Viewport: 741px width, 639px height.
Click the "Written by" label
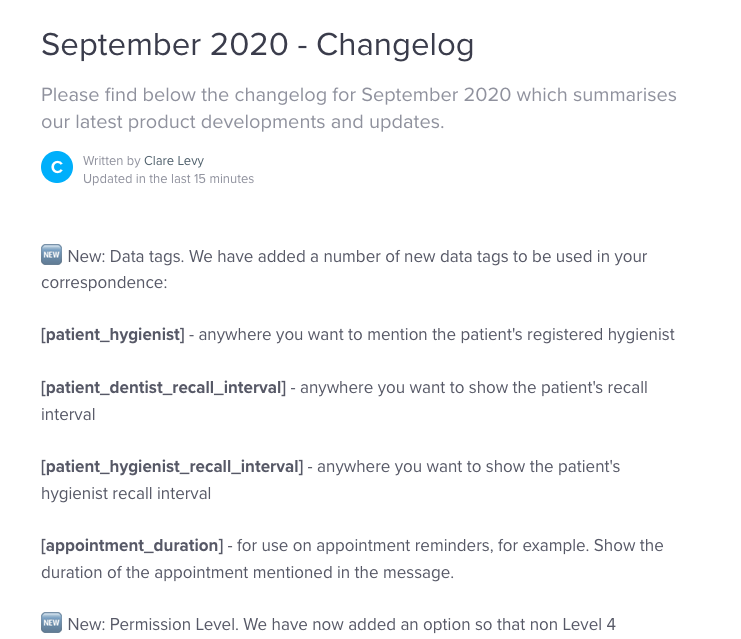pos(112,160)
